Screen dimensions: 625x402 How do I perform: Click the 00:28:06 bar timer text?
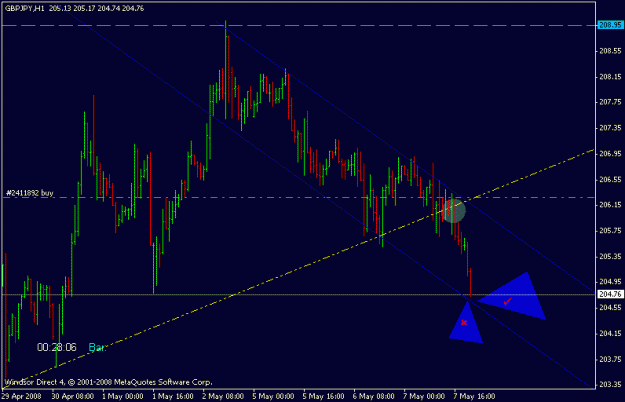pos(57,347)
